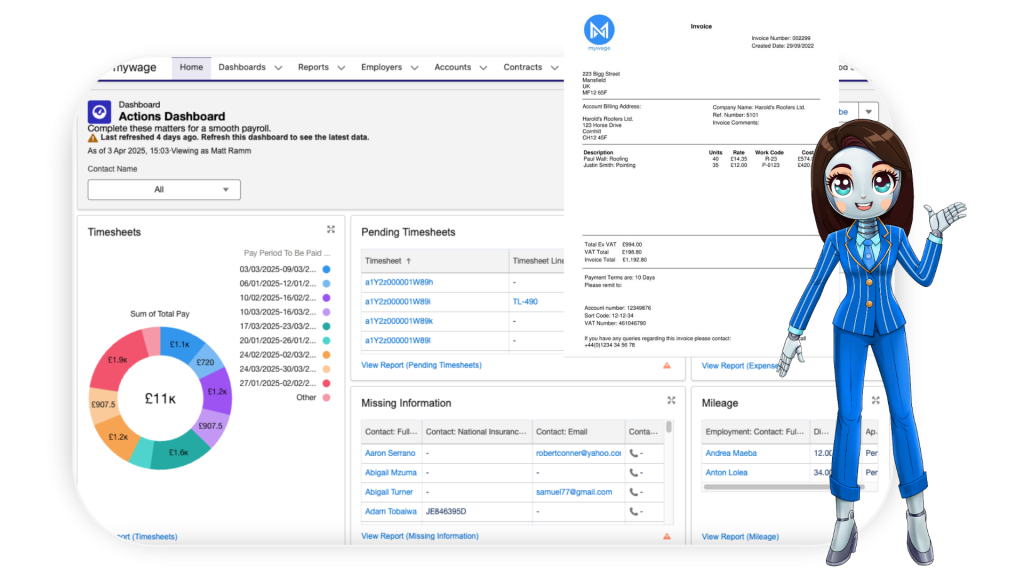
Task: Click the mywage logo on the invoice
Action: pyautogui.click(x=598, y=32)
